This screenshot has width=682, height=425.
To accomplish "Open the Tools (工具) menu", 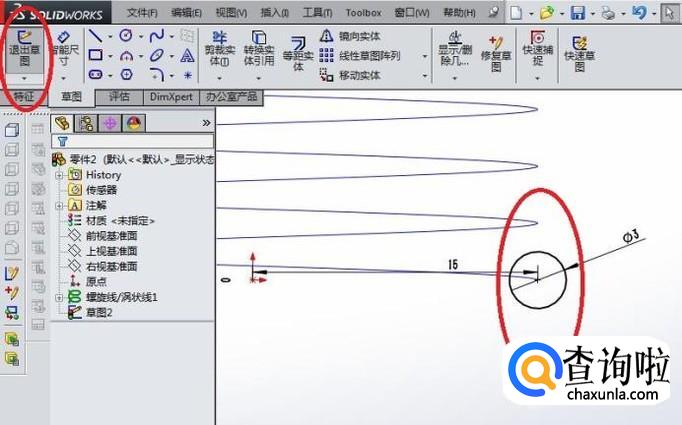I will point(317,13).
